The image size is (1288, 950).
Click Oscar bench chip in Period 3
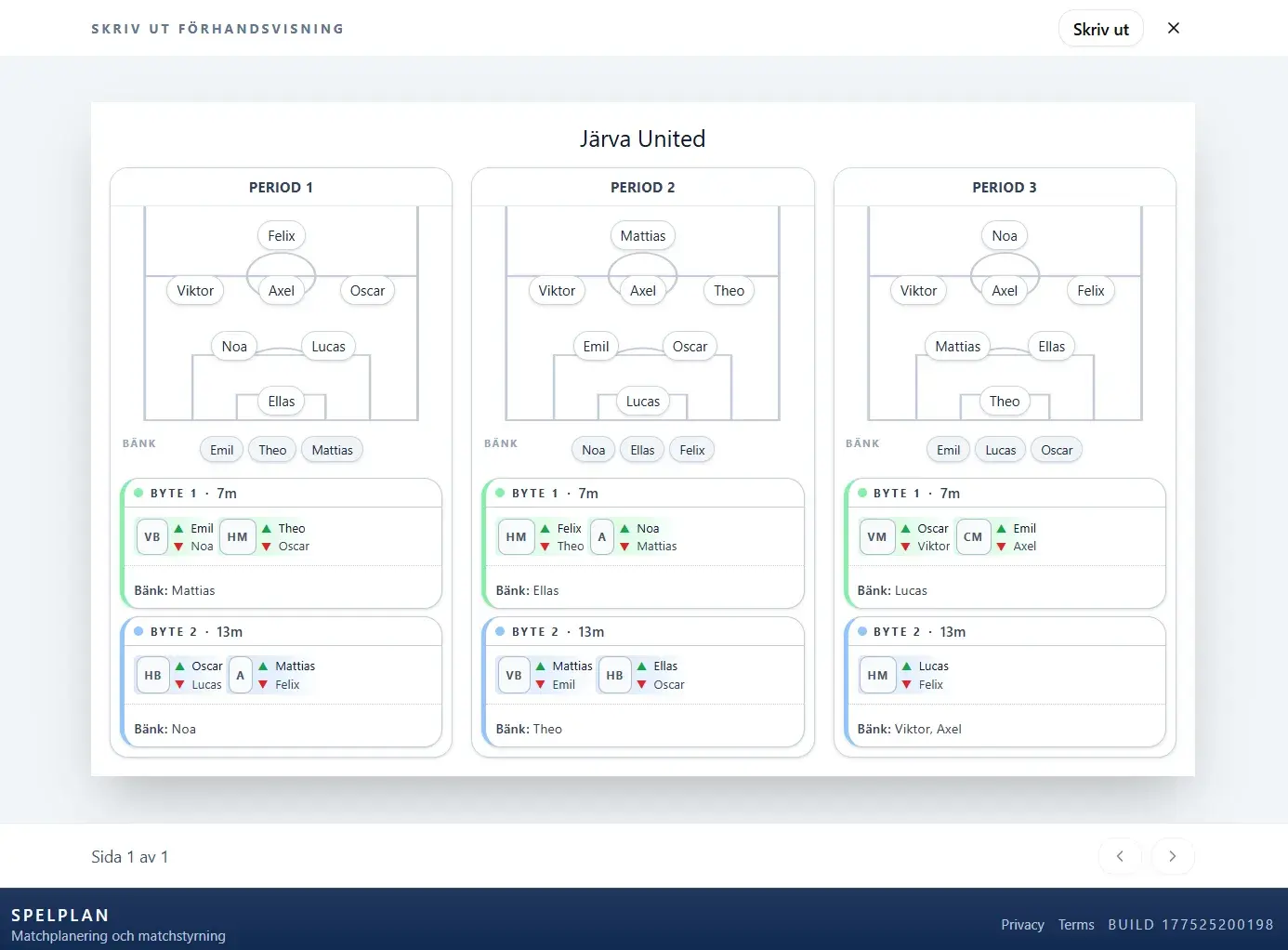pyautogui.click(x=1057, y=450)
